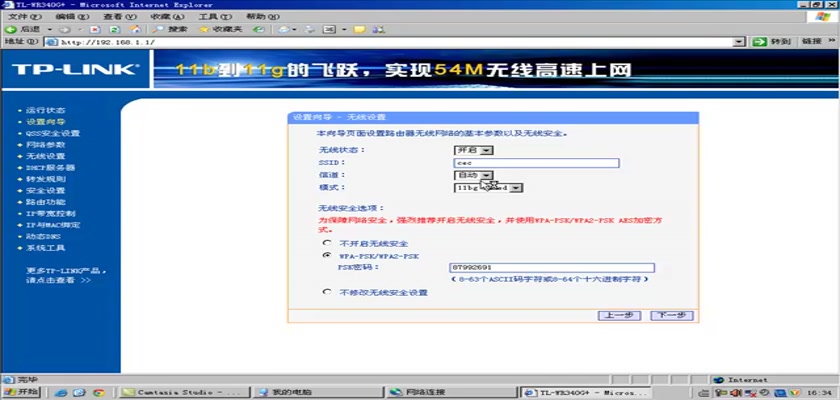
Task: Open 动态DNS in router sidebar
Action: [43, 237]
